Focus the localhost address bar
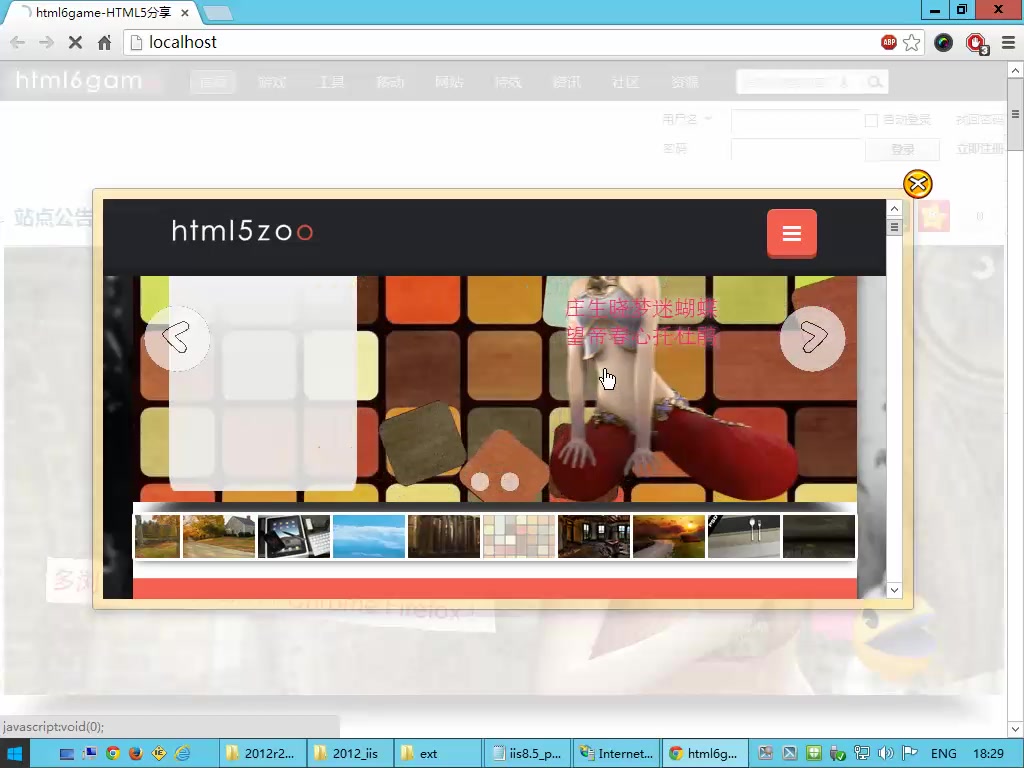Screen dimensions: 1024x768 [x=503, y=42]
